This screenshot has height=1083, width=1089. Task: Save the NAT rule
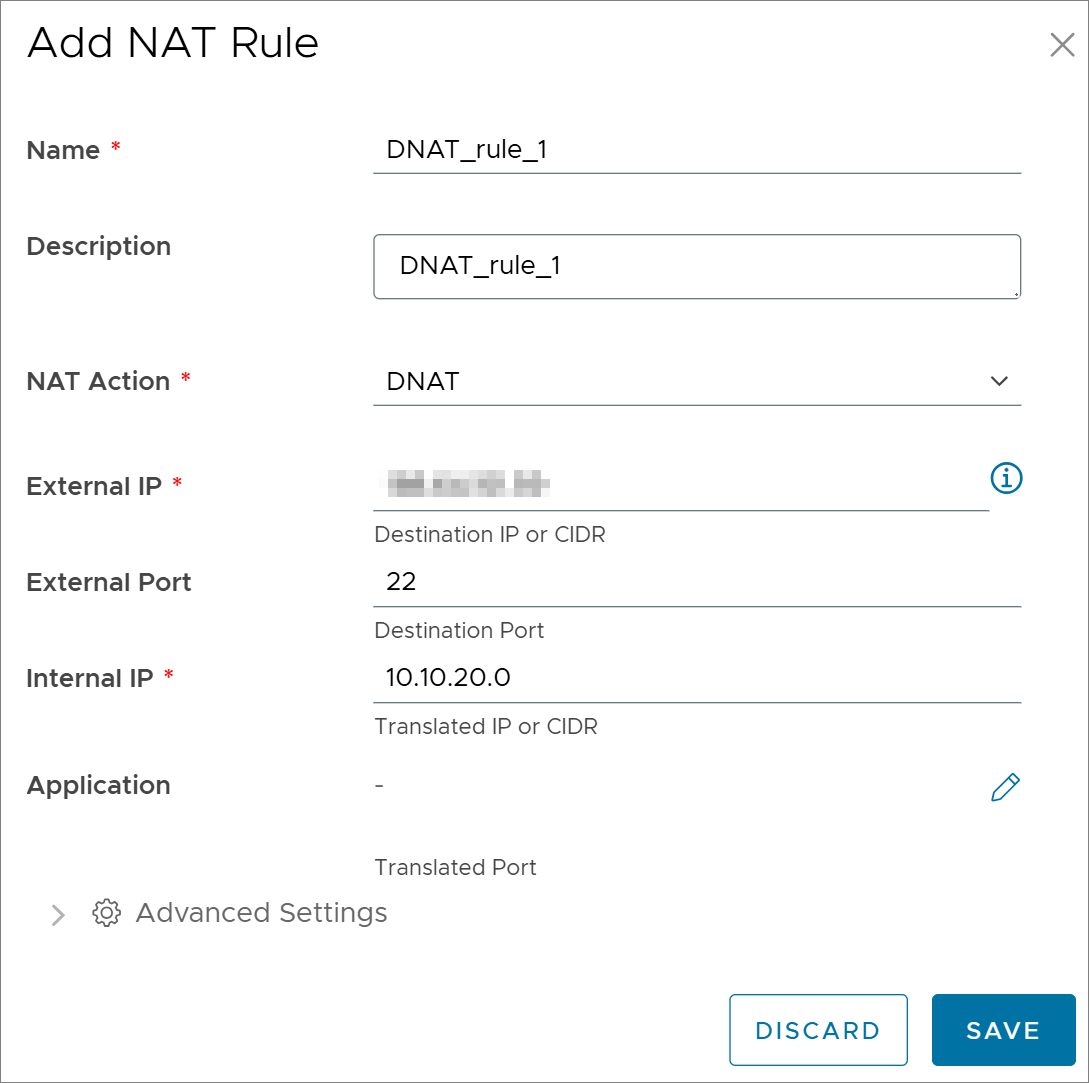click(1003, 1030)
